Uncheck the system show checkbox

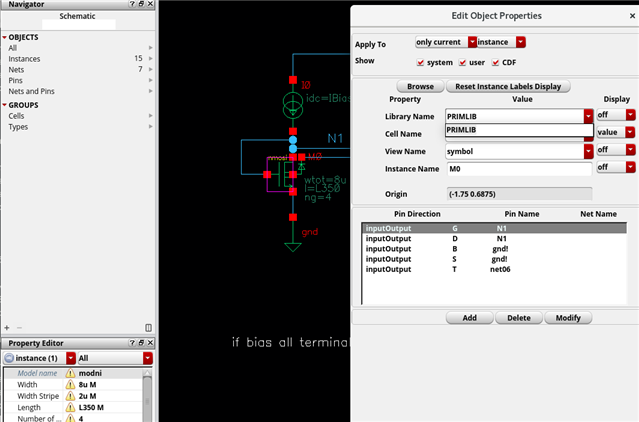(x=420, y=61)
